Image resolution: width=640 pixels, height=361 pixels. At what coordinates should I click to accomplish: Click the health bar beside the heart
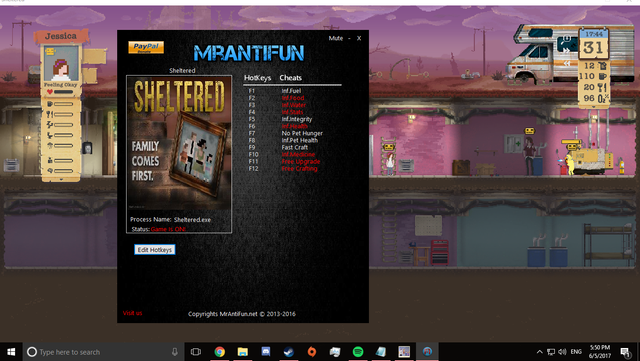63,92
